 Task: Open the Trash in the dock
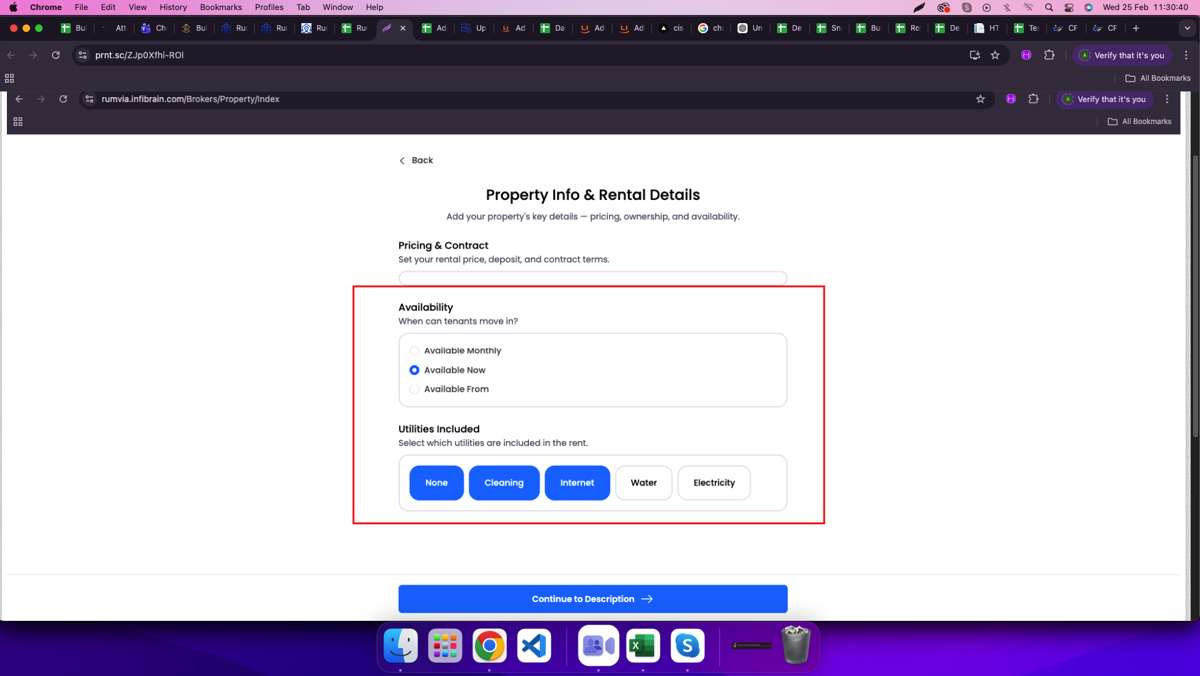pyautogui.click(x=796, y=645)
